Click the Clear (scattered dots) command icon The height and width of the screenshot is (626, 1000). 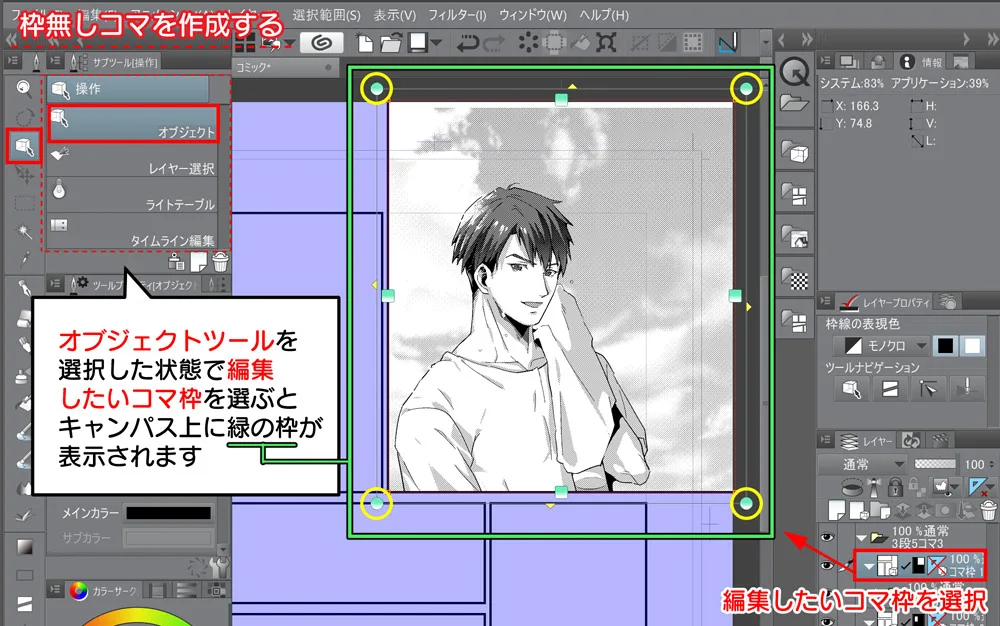[x=529, y=43]
